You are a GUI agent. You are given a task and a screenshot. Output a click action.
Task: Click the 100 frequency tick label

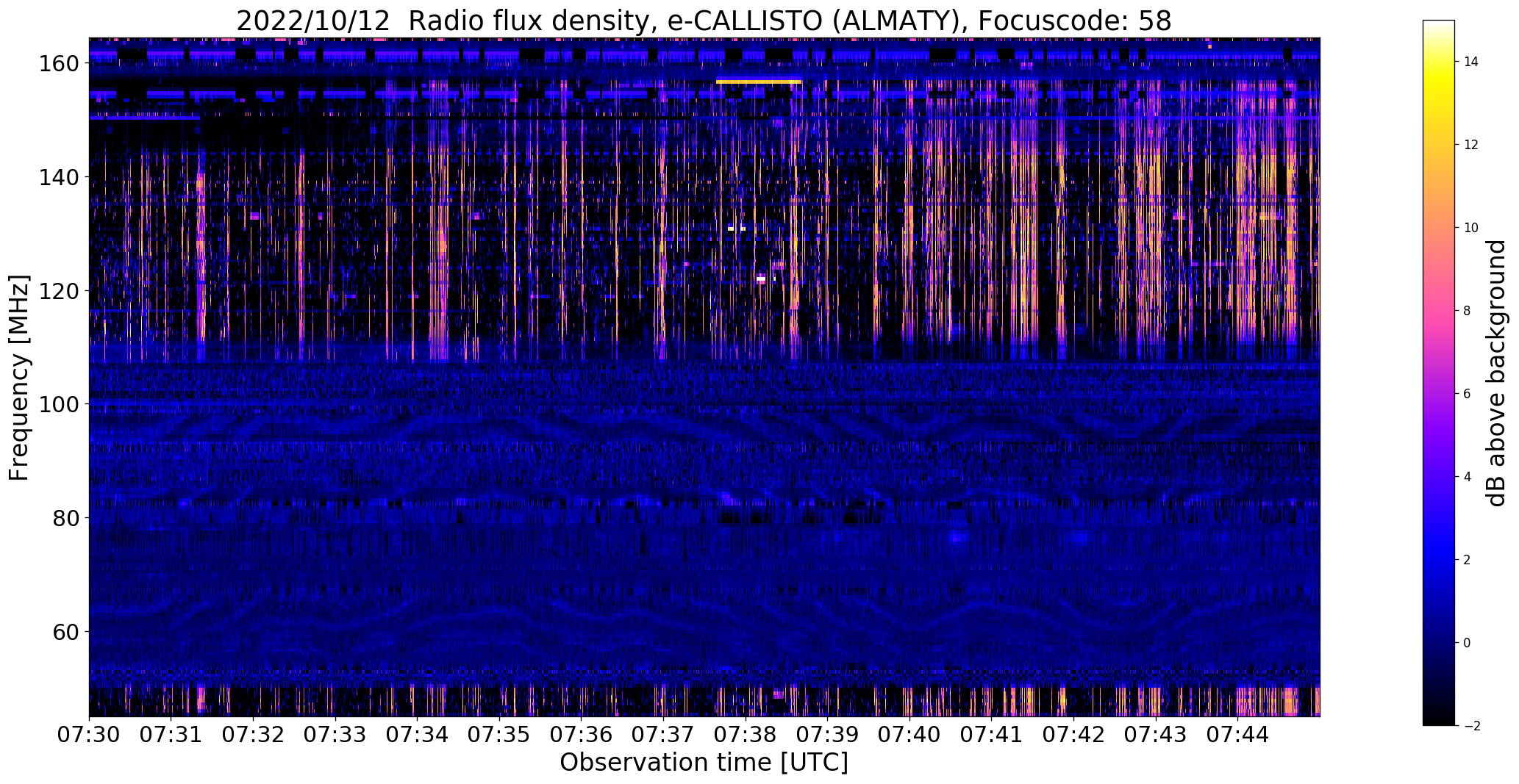click(x=59, y=404)
